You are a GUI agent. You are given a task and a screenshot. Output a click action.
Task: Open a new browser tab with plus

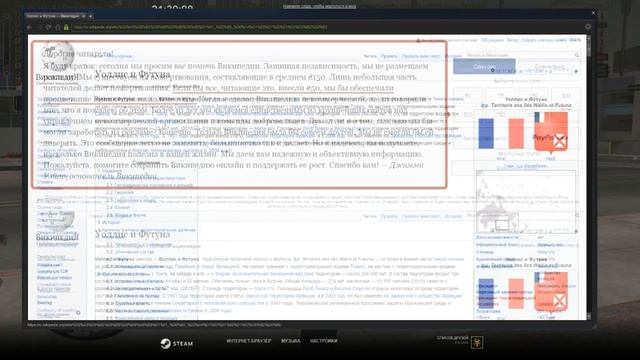click(x=91, y=16)
